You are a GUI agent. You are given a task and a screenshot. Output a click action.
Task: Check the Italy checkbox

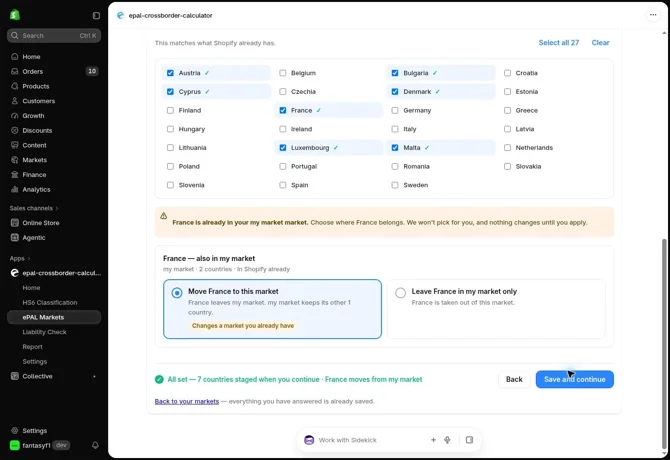[395, 129]
